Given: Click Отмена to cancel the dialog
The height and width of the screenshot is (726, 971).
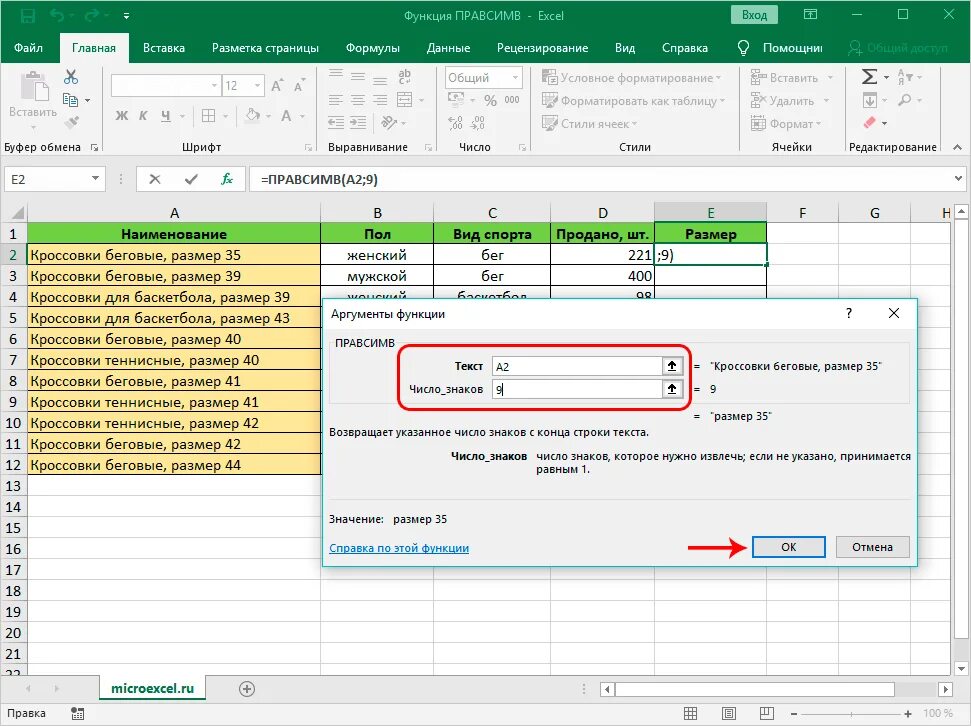Looking at the screenshot, I should pyautogui.click(x=872, y=547).
